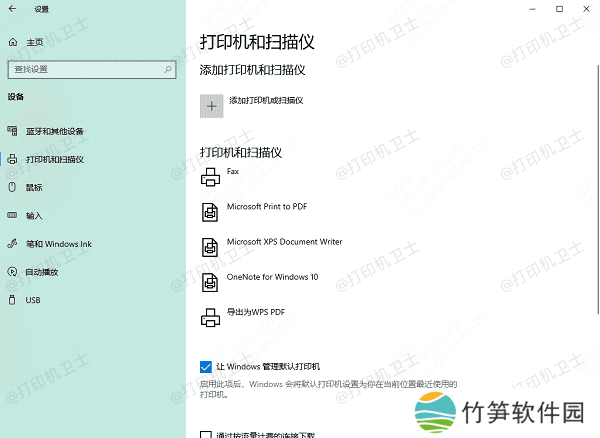Select the Fax printer icon
600x438 pixels.
(x=210, y=177)
